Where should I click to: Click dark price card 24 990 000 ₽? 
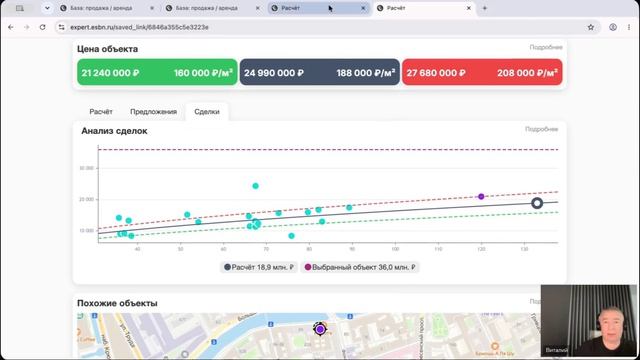coord(320,73)
